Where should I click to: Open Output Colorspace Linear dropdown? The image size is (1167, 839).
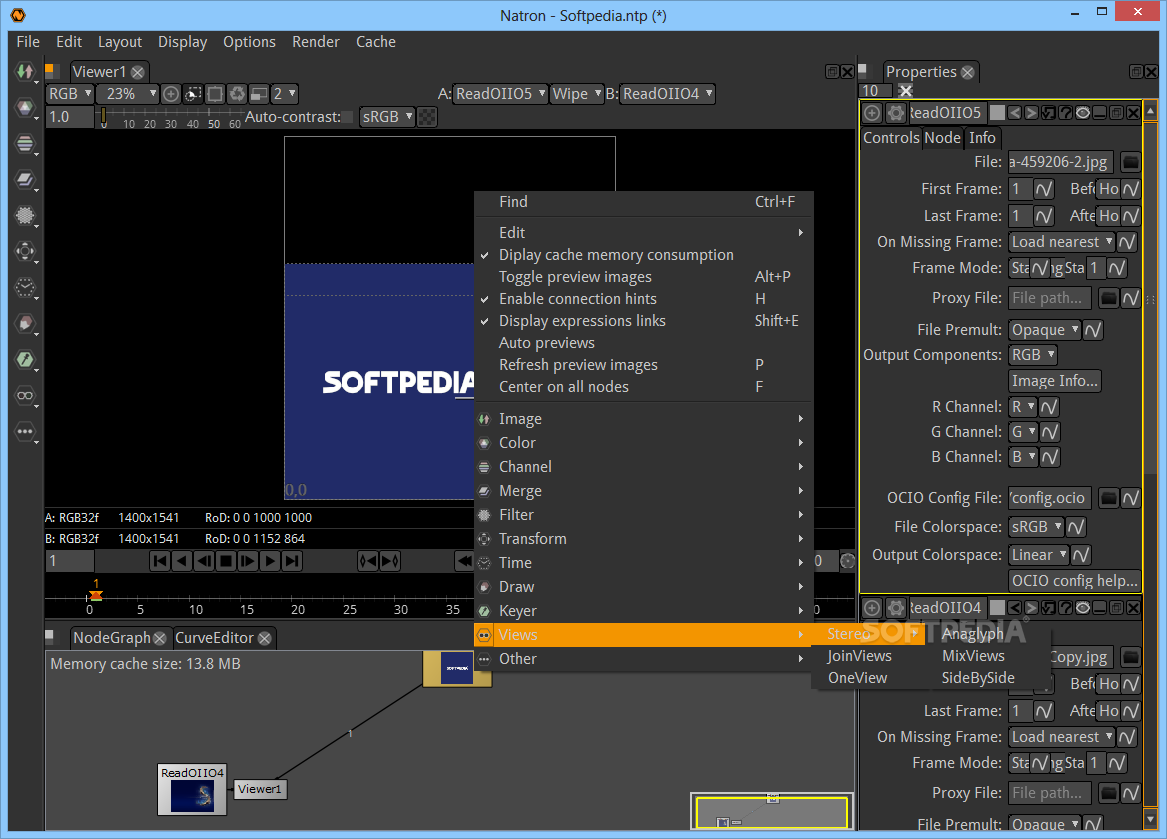[1039, 555]
